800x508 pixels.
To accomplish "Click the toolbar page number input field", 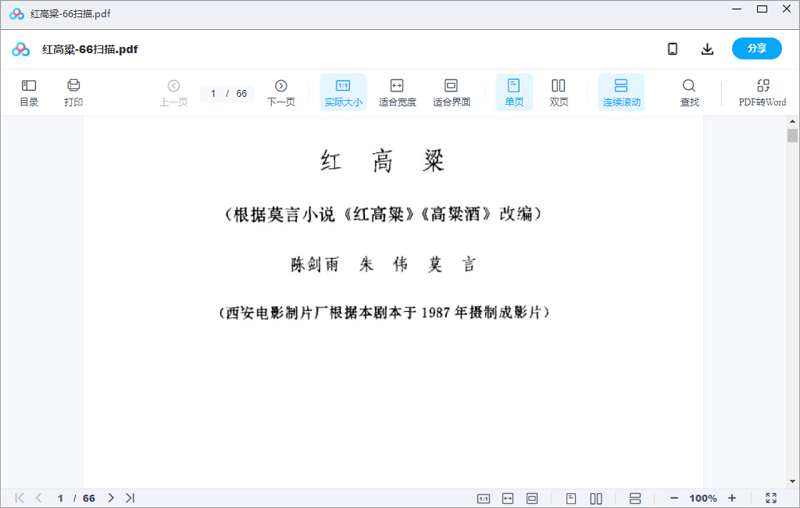I will click(215, 94).
